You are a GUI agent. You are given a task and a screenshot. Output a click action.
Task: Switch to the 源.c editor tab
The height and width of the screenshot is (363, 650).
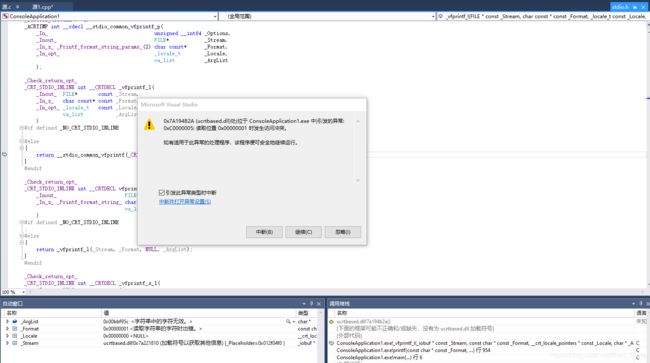pyautogui.click(x=7, y=7)
